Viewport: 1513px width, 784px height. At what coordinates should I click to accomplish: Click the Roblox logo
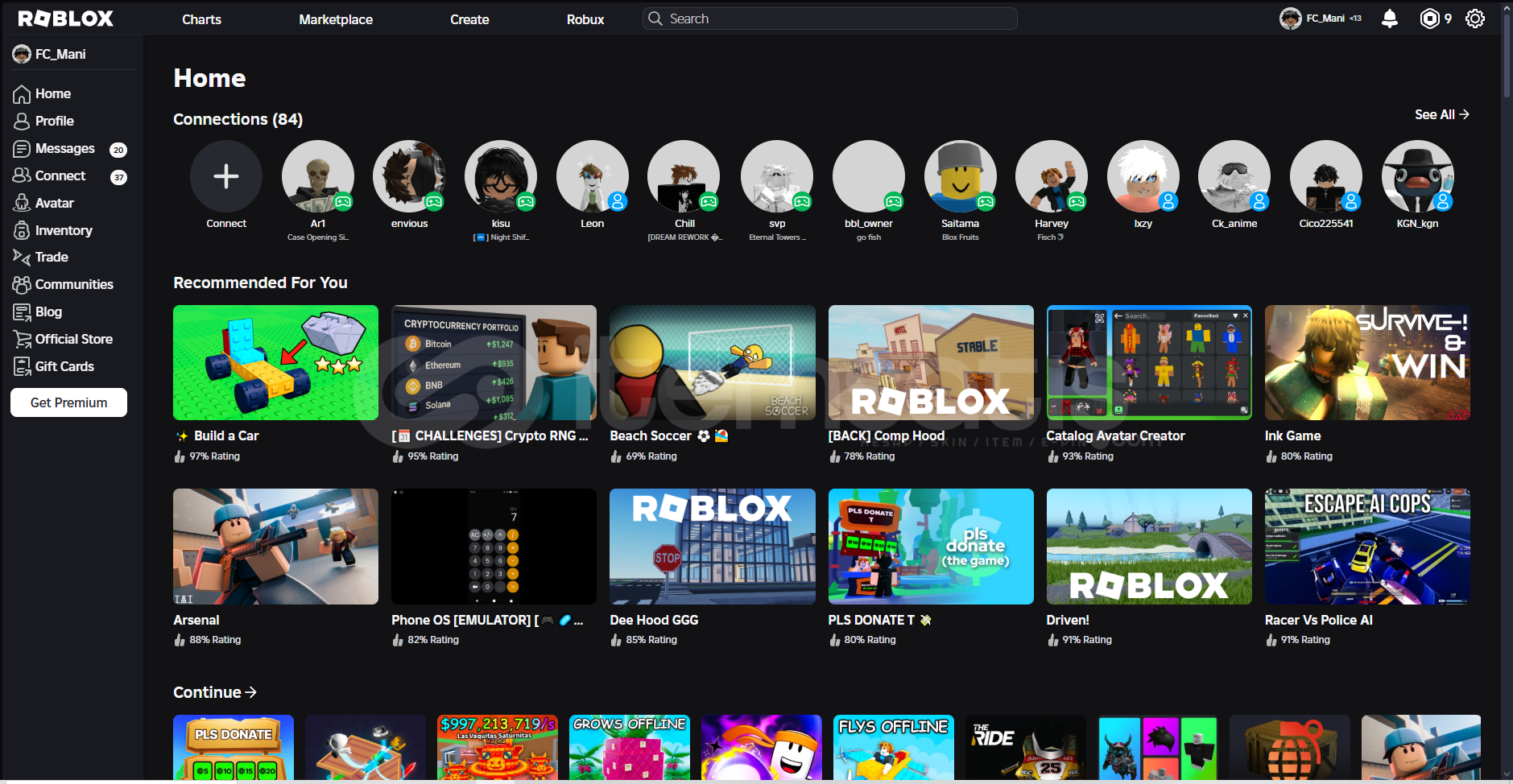[x=66, y=19]
